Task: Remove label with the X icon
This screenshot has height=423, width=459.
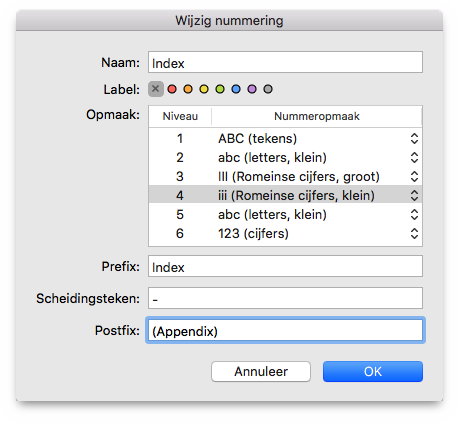Action: point(156,89)
